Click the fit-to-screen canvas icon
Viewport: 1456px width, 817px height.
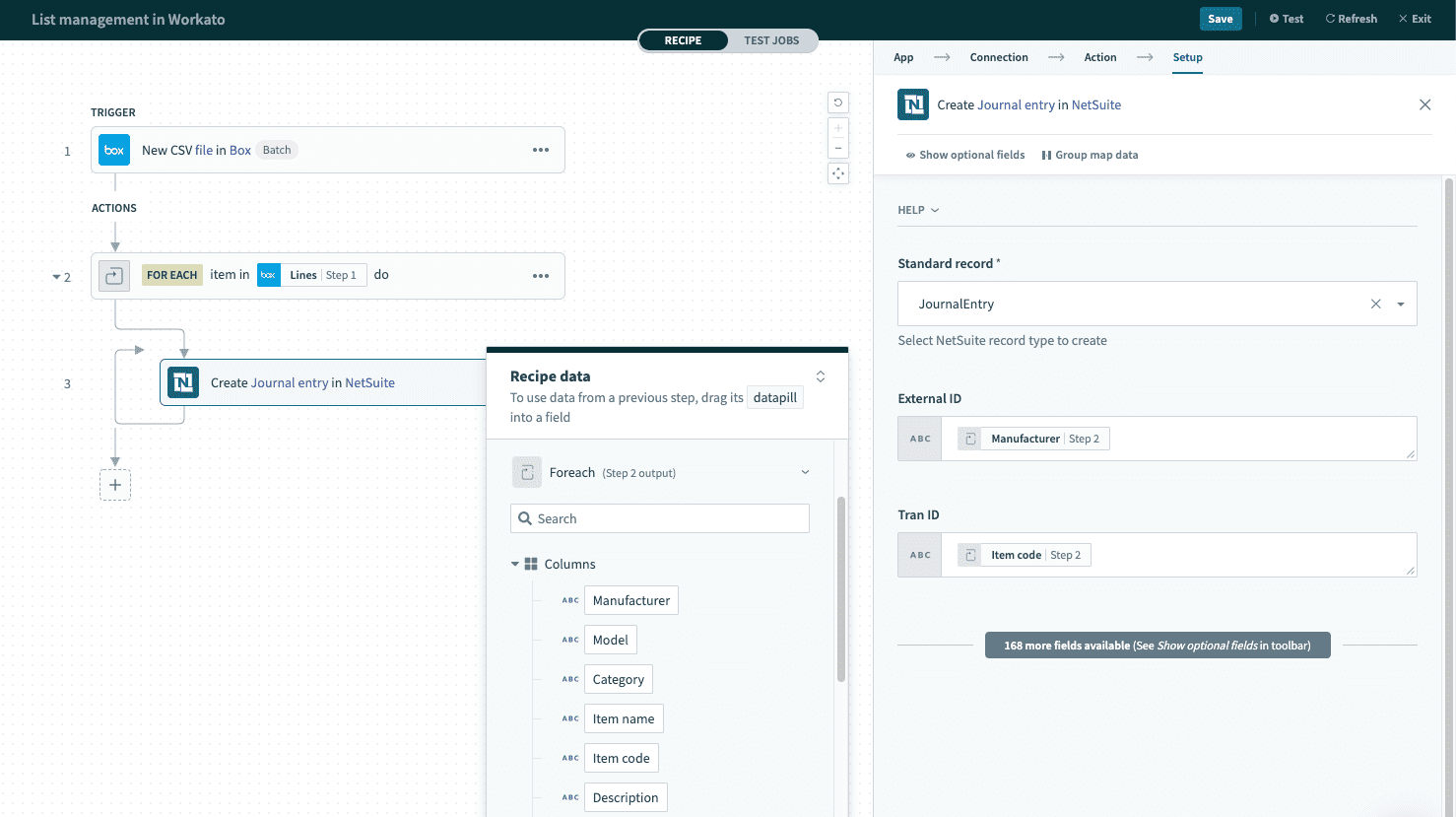coord(838,173)
